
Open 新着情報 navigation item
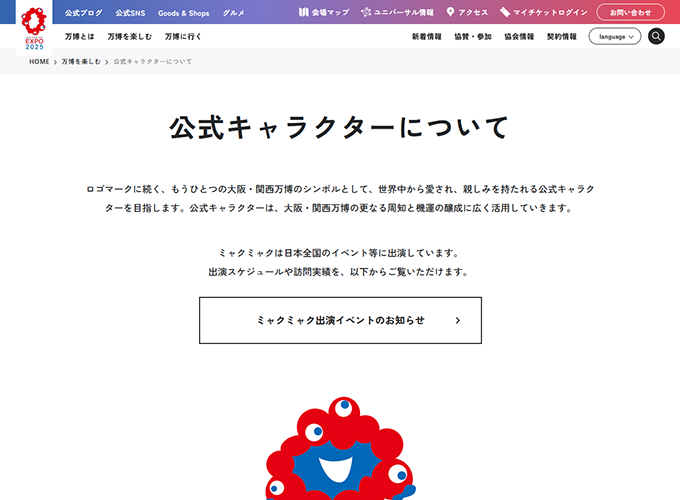[427, 37]
